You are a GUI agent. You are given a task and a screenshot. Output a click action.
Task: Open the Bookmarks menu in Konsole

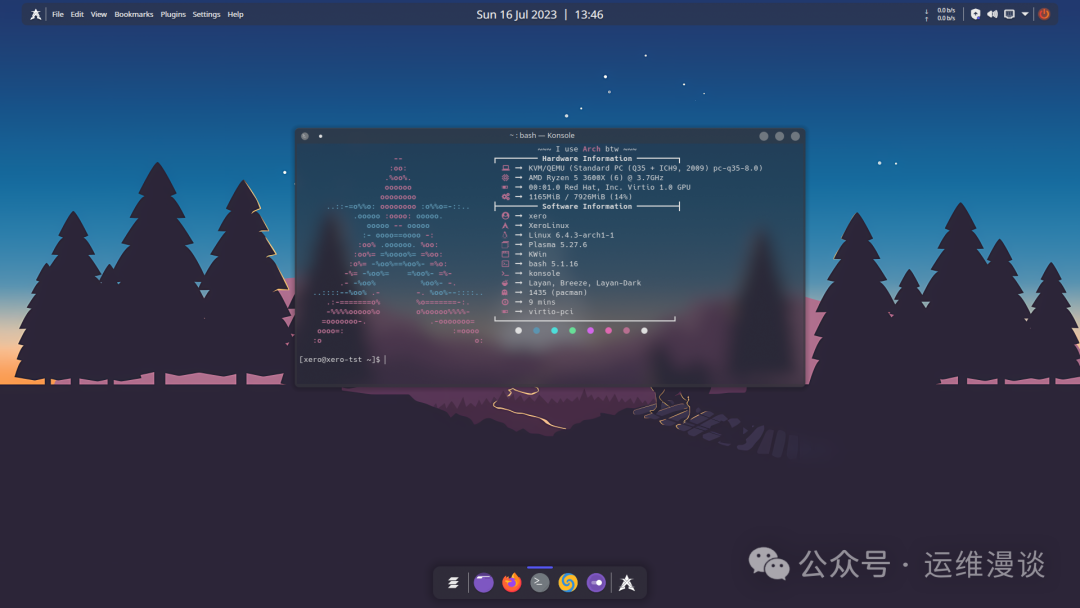point(134,14)
